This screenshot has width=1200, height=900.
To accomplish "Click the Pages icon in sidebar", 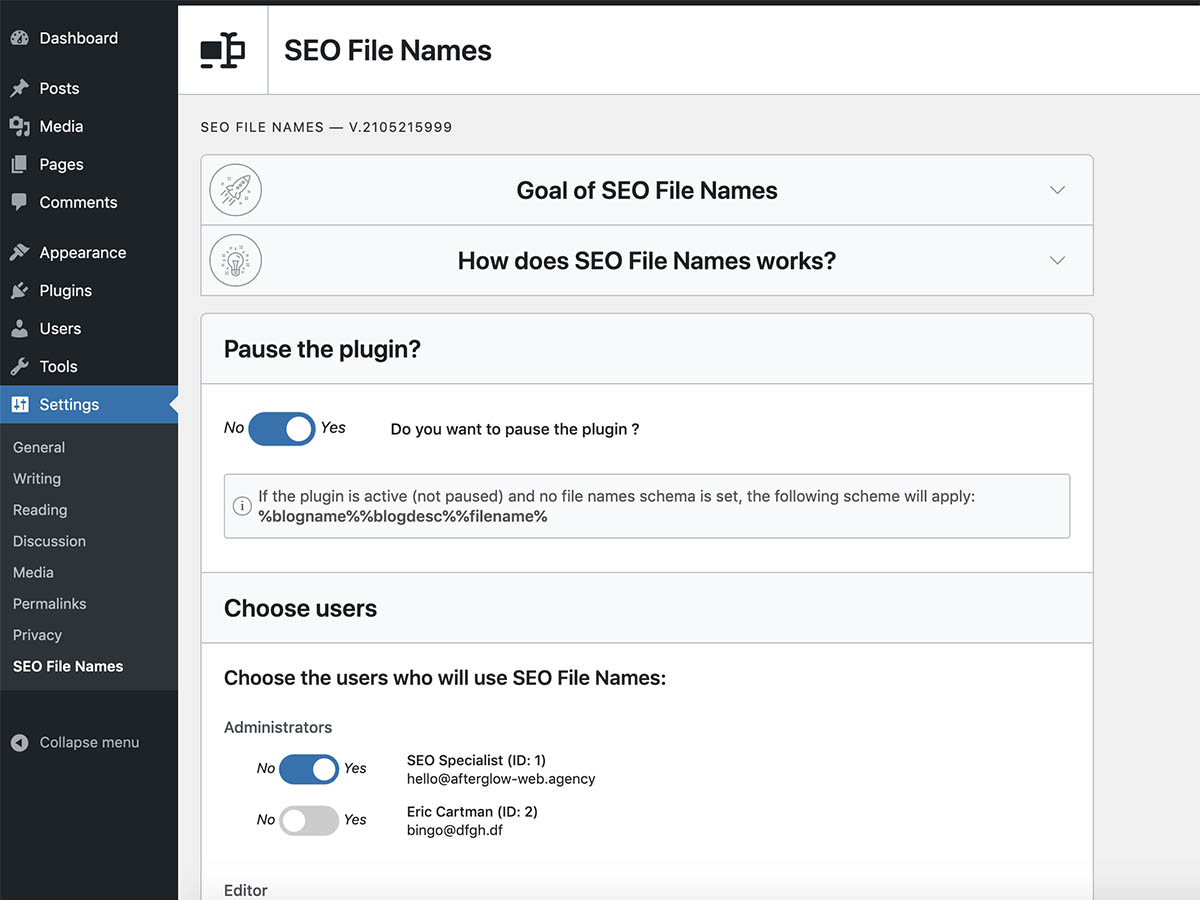I will pos(19,164).
